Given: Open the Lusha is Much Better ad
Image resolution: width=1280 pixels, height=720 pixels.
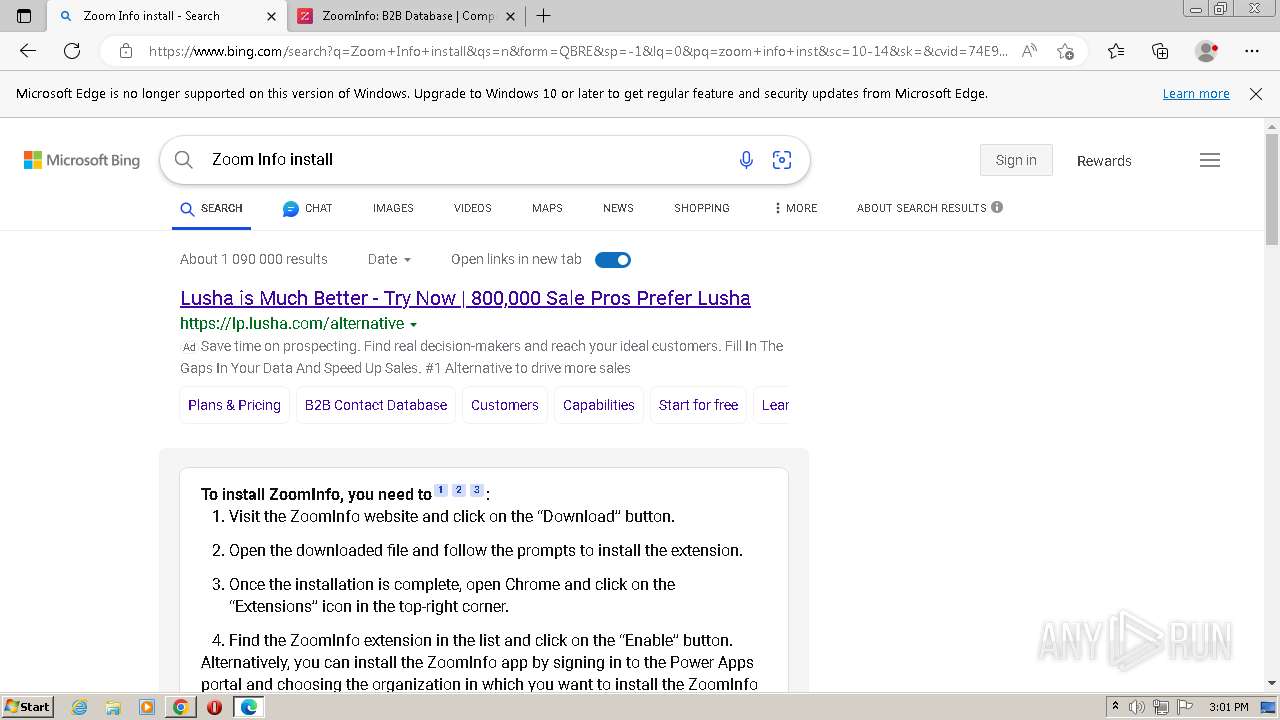Looking at the screenshot, I should click(x=465, y=298).
